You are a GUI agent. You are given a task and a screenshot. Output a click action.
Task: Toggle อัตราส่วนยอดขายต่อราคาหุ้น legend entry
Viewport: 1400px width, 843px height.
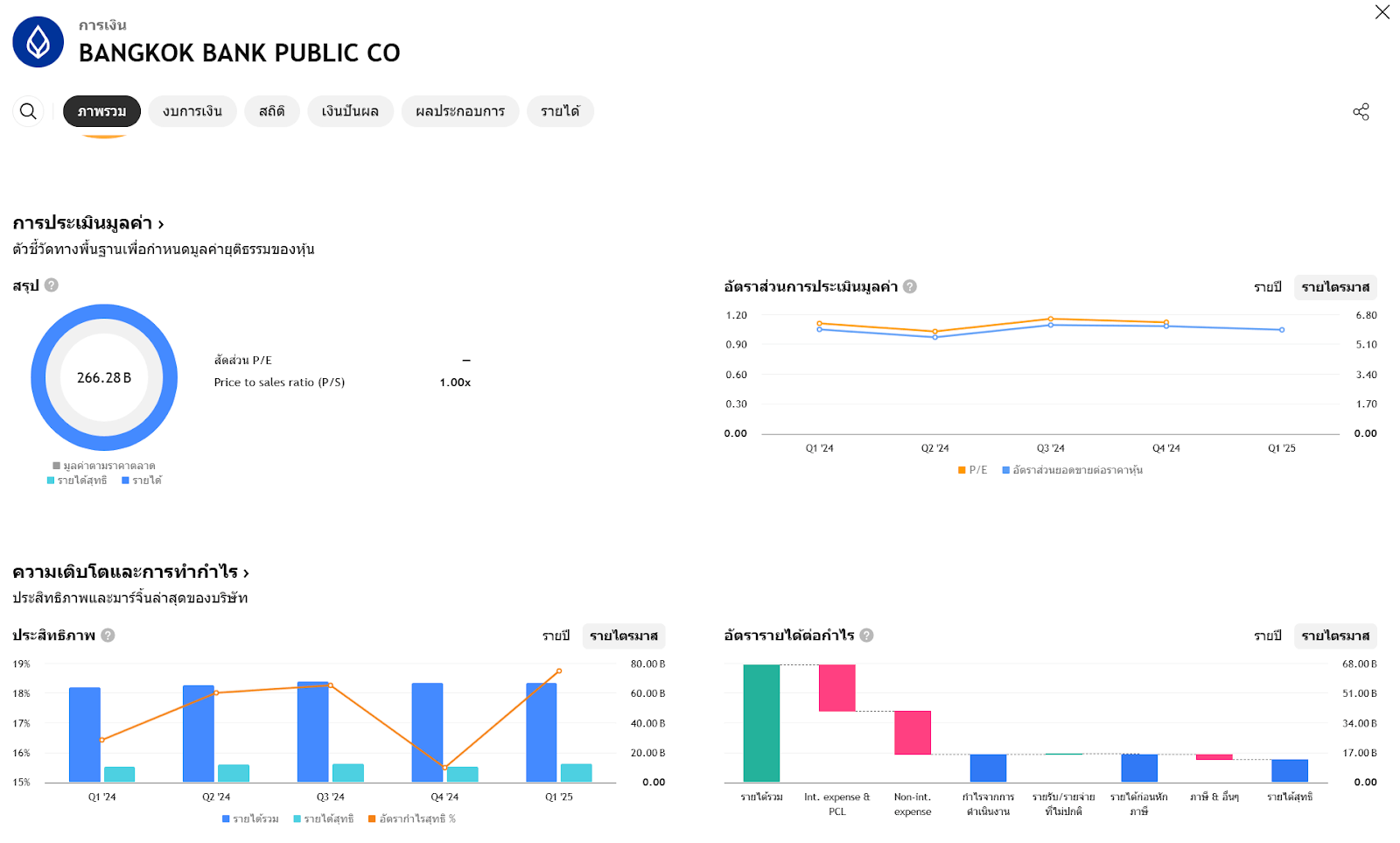(1073, 470)
